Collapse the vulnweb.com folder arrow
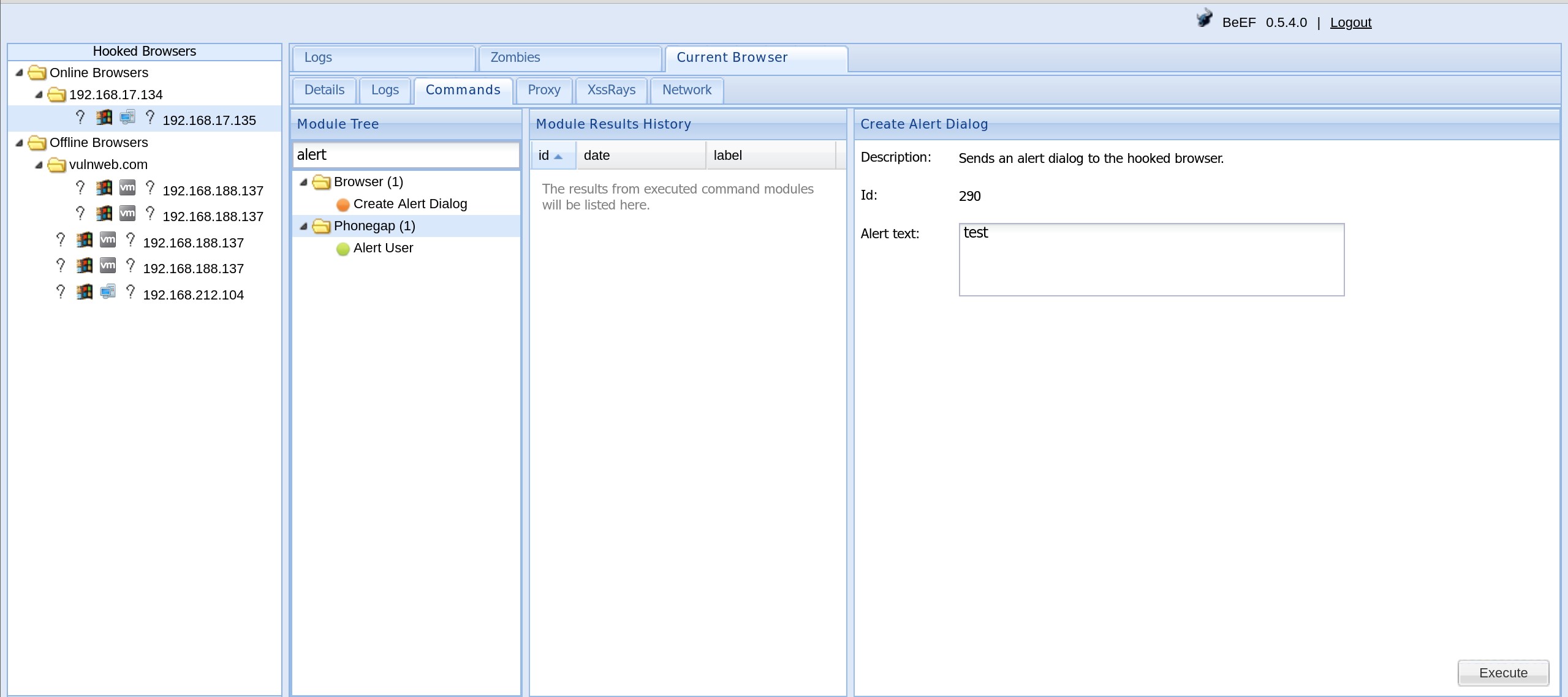 [39, 165]
